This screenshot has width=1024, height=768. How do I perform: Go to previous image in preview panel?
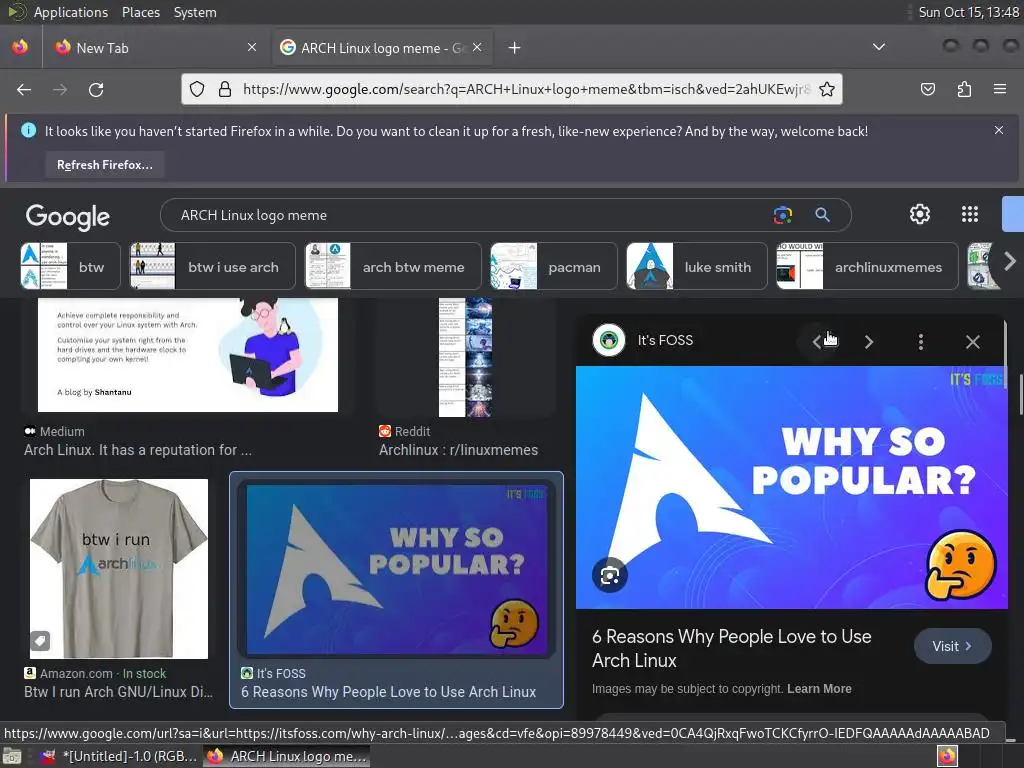pos(816,342)
